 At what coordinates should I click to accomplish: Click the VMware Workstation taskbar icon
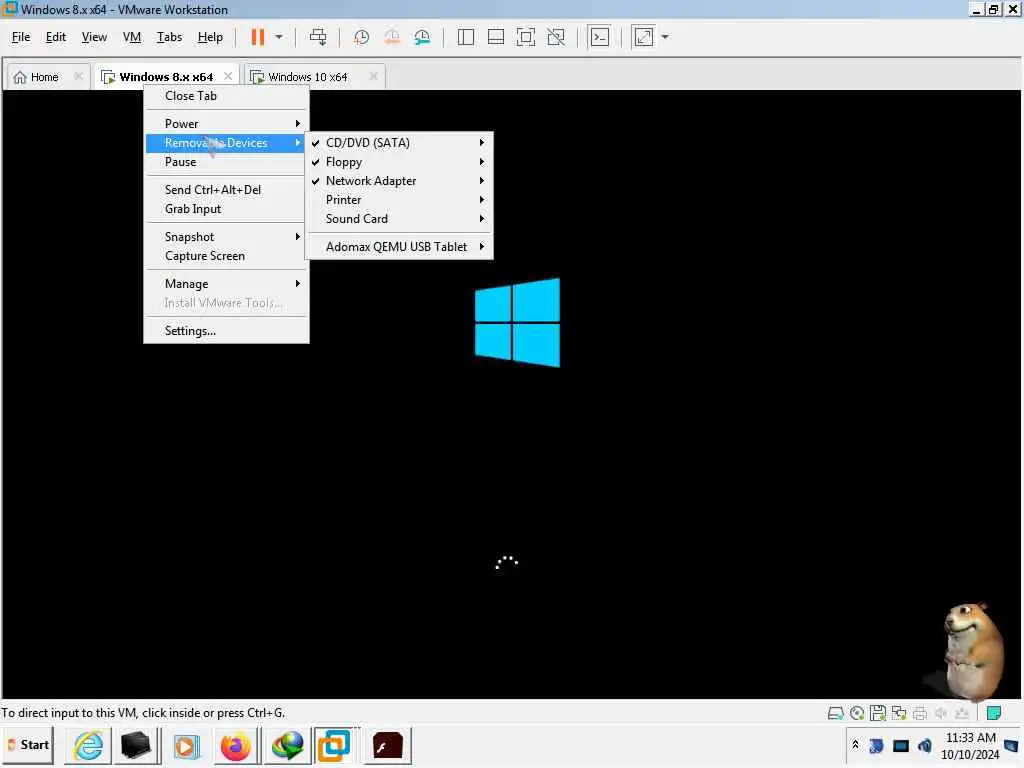[x=334, y=745]
